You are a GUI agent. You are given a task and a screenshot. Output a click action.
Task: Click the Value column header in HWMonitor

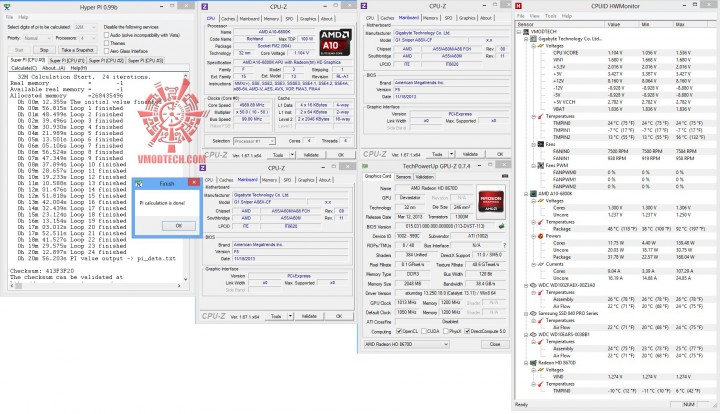point(622,24)
